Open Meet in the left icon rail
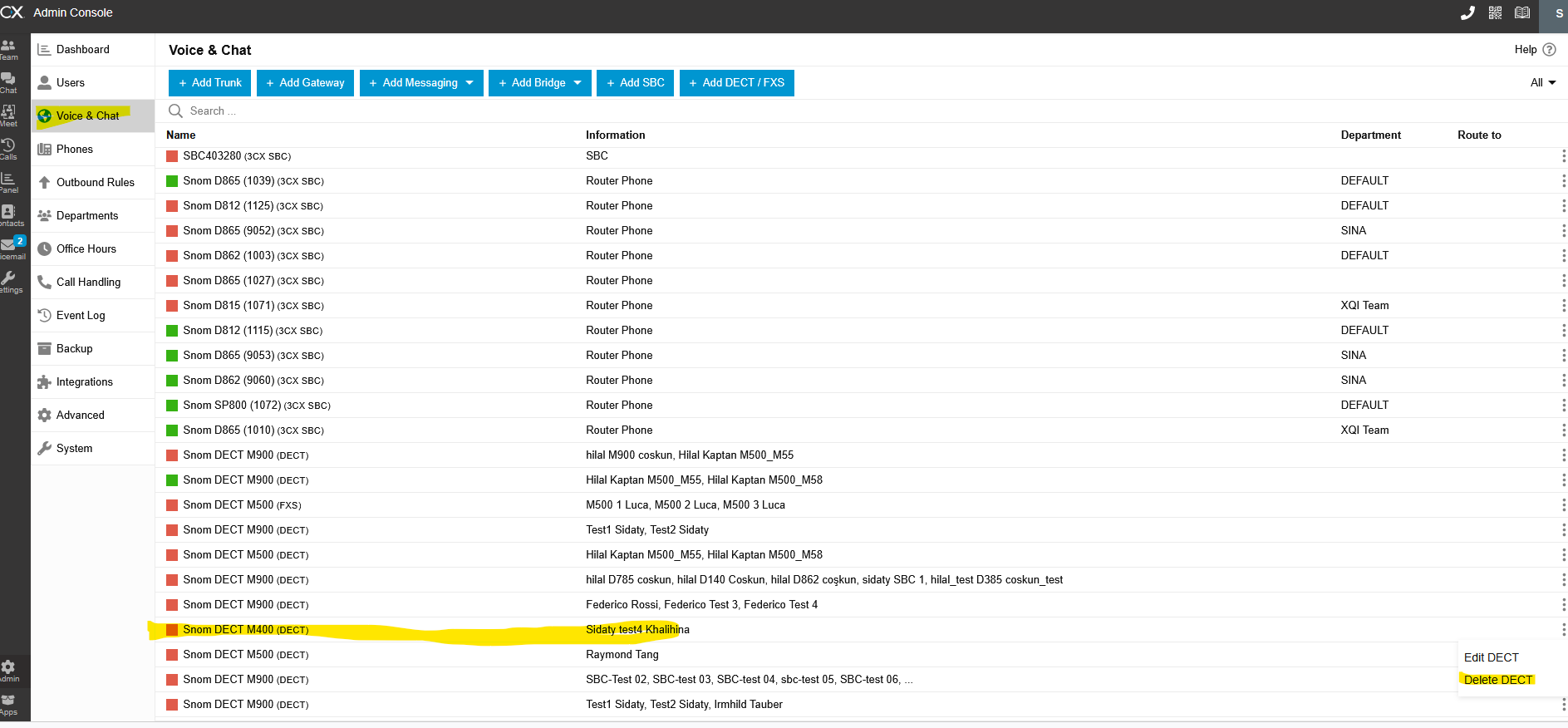 coord(8,116)
